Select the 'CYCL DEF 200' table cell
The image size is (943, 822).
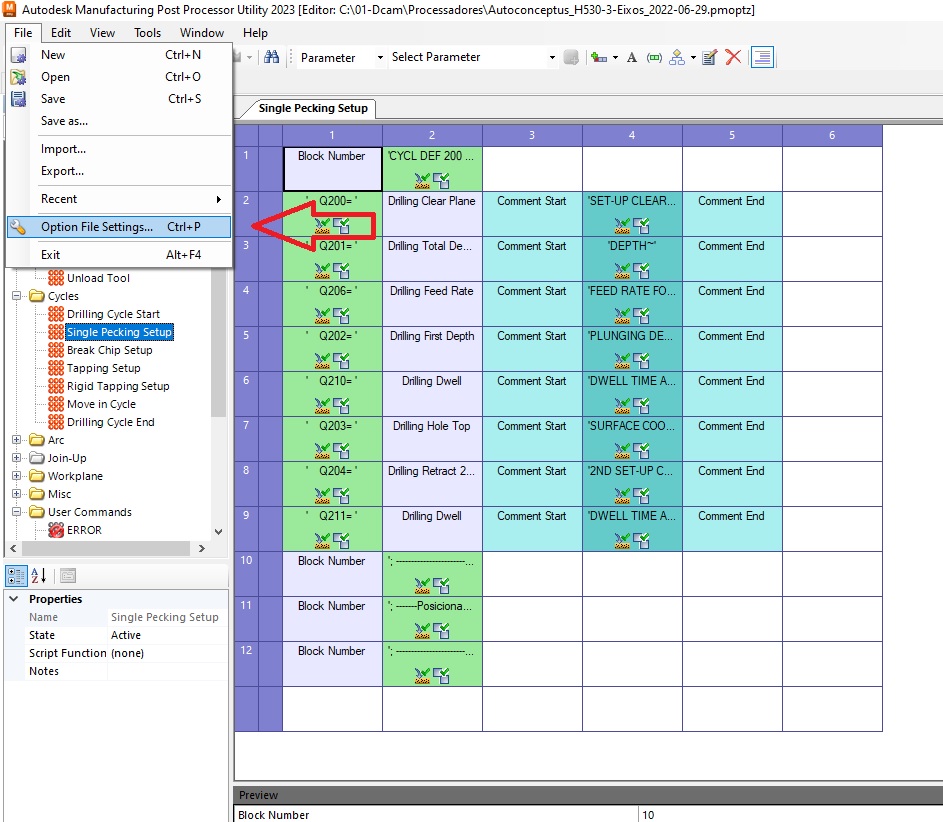click(x=432, y=169)
